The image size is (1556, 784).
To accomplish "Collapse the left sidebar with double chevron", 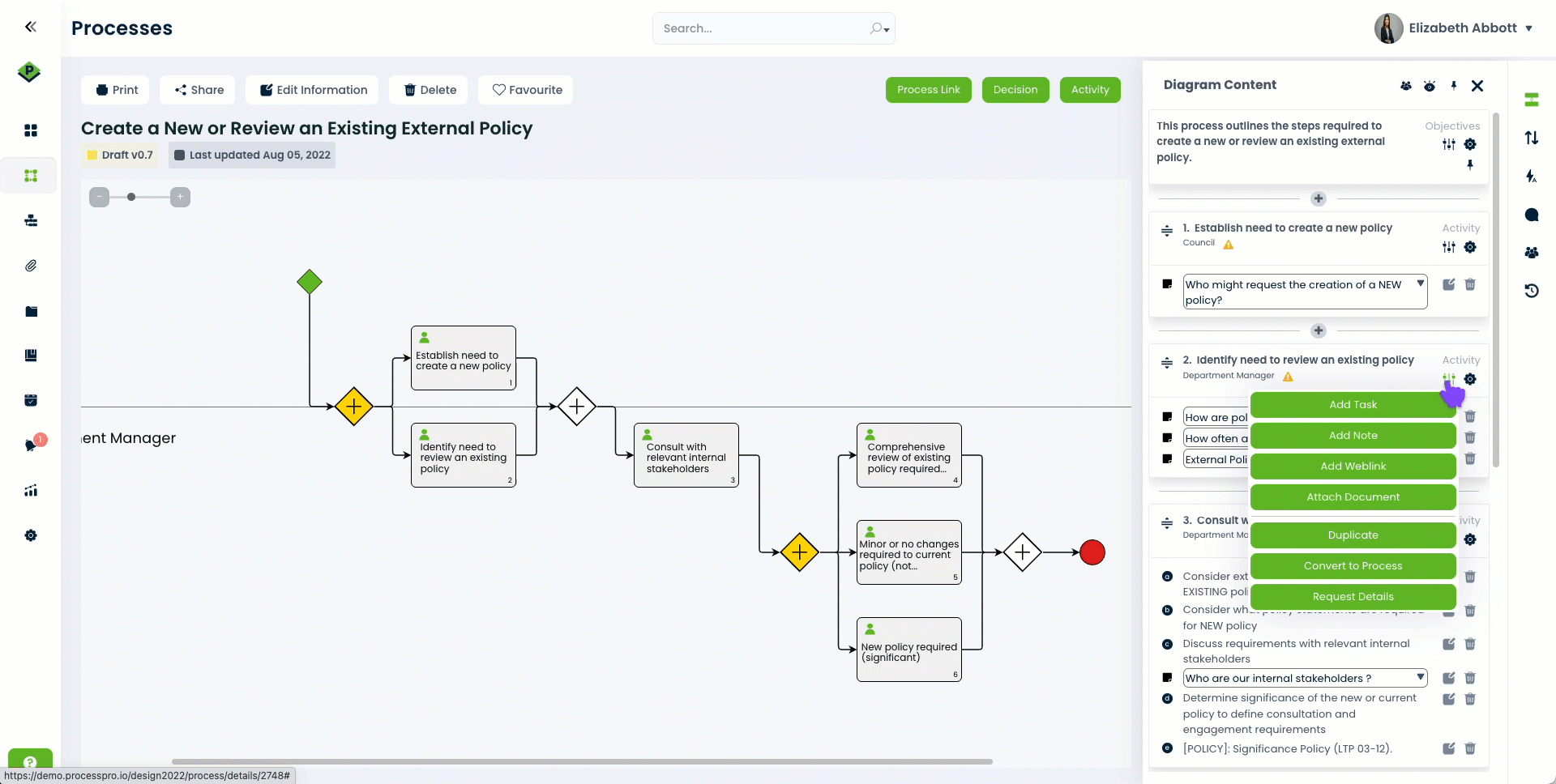I will [31, 27].
